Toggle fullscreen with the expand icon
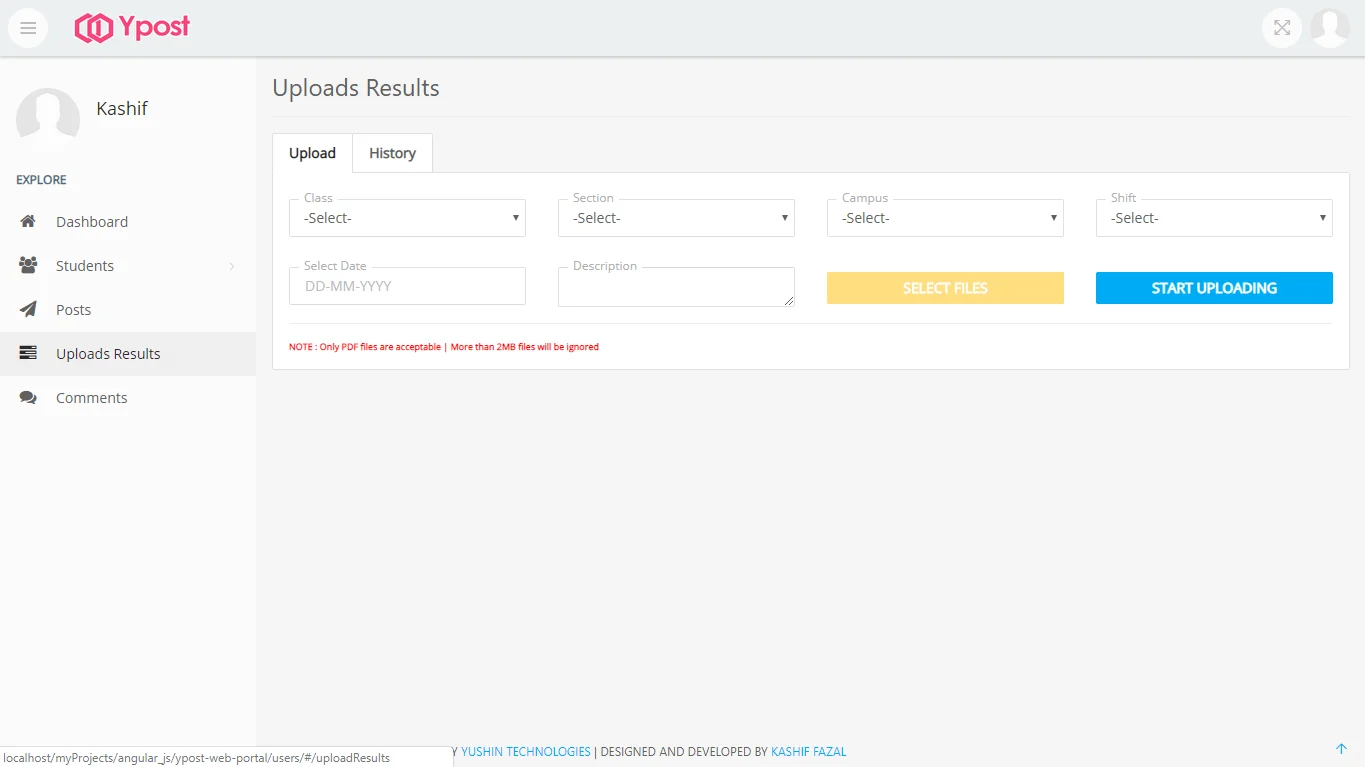The height and width of the screenshot is (767, 1365). [x=1282, y=28]
